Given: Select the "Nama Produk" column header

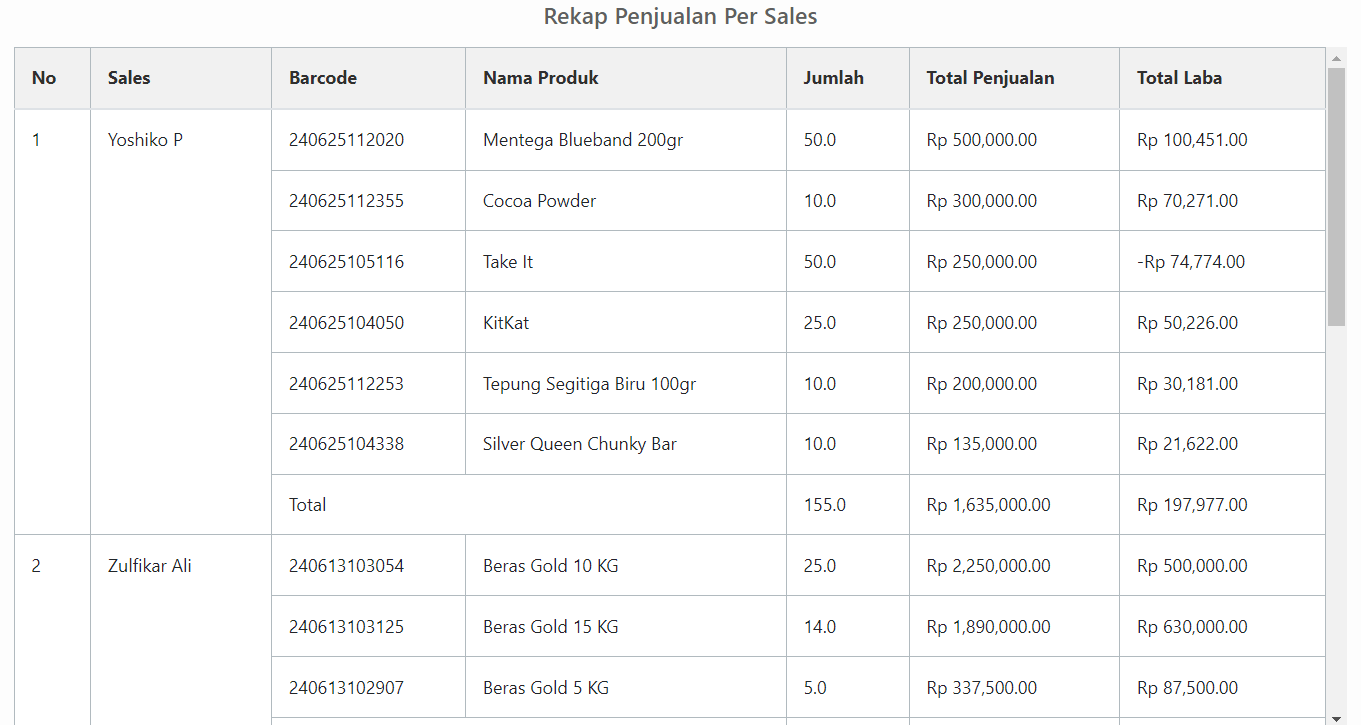Looking at the screenshot, I should (540, 78).
